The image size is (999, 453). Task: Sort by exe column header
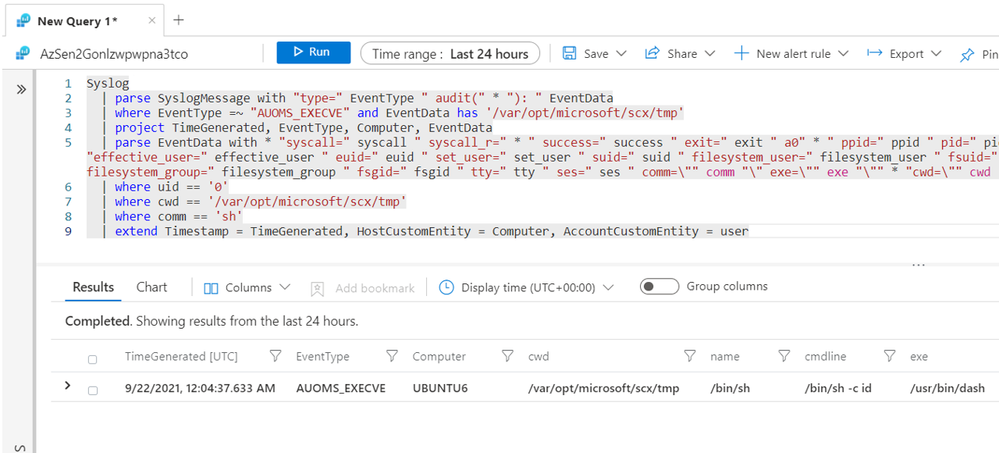[x=919, y=357]
